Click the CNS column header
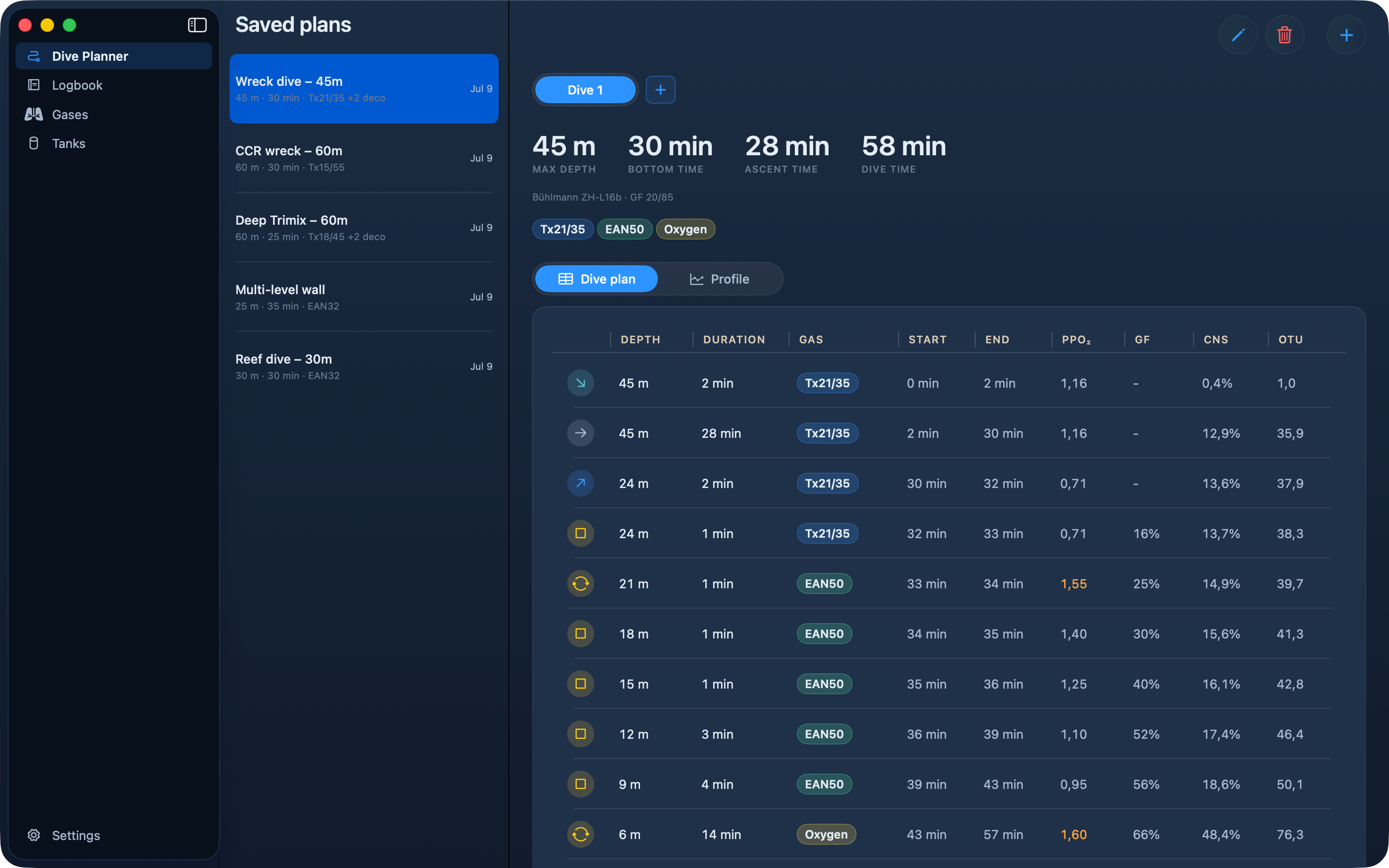 coord(1216,339)
